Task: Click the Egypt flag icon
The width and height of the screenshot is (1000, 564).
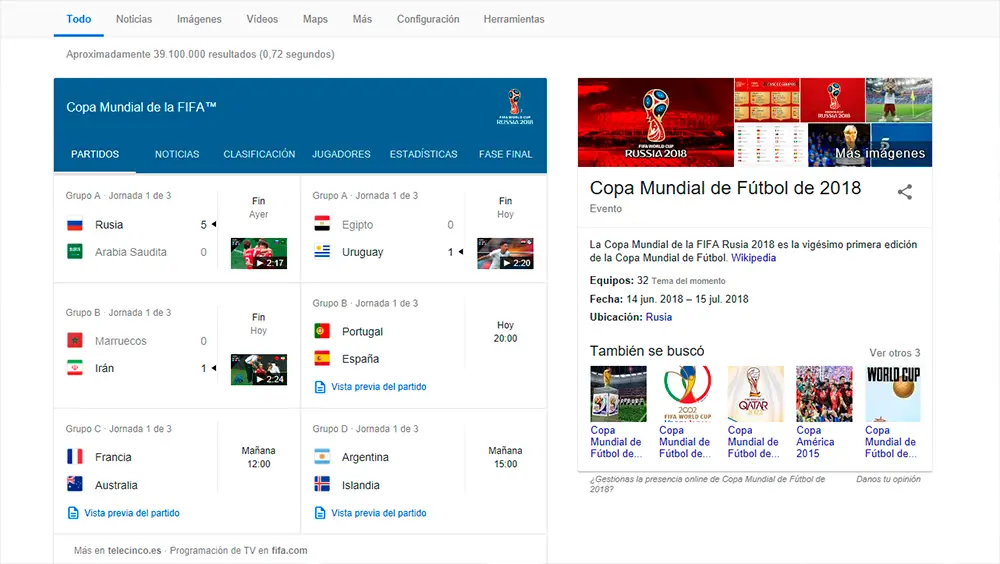Action: point(322,224)
